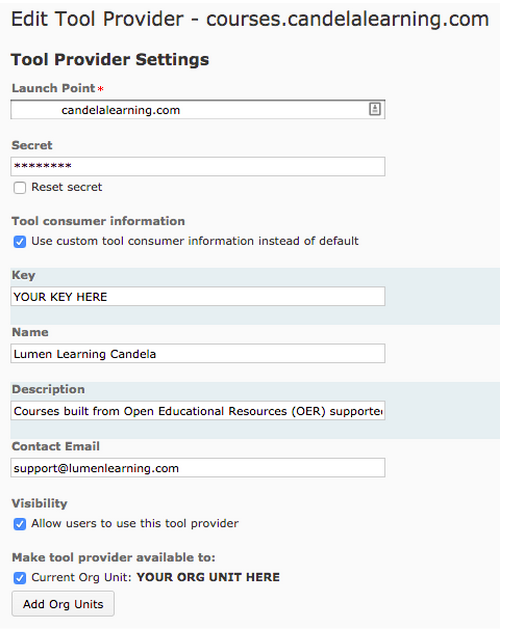This screenshot has height=635, width=516.
Task: Click the Add Org Units button
Action: 63,604
